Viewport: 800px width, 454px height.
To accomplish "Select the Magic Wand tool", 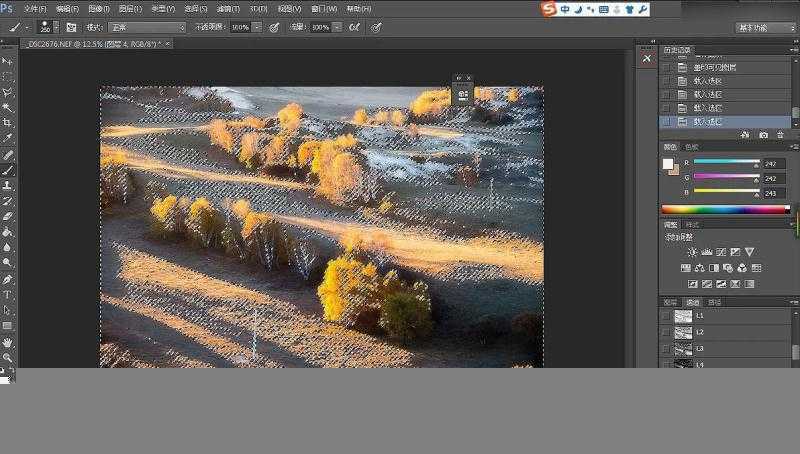I will 7,107.
